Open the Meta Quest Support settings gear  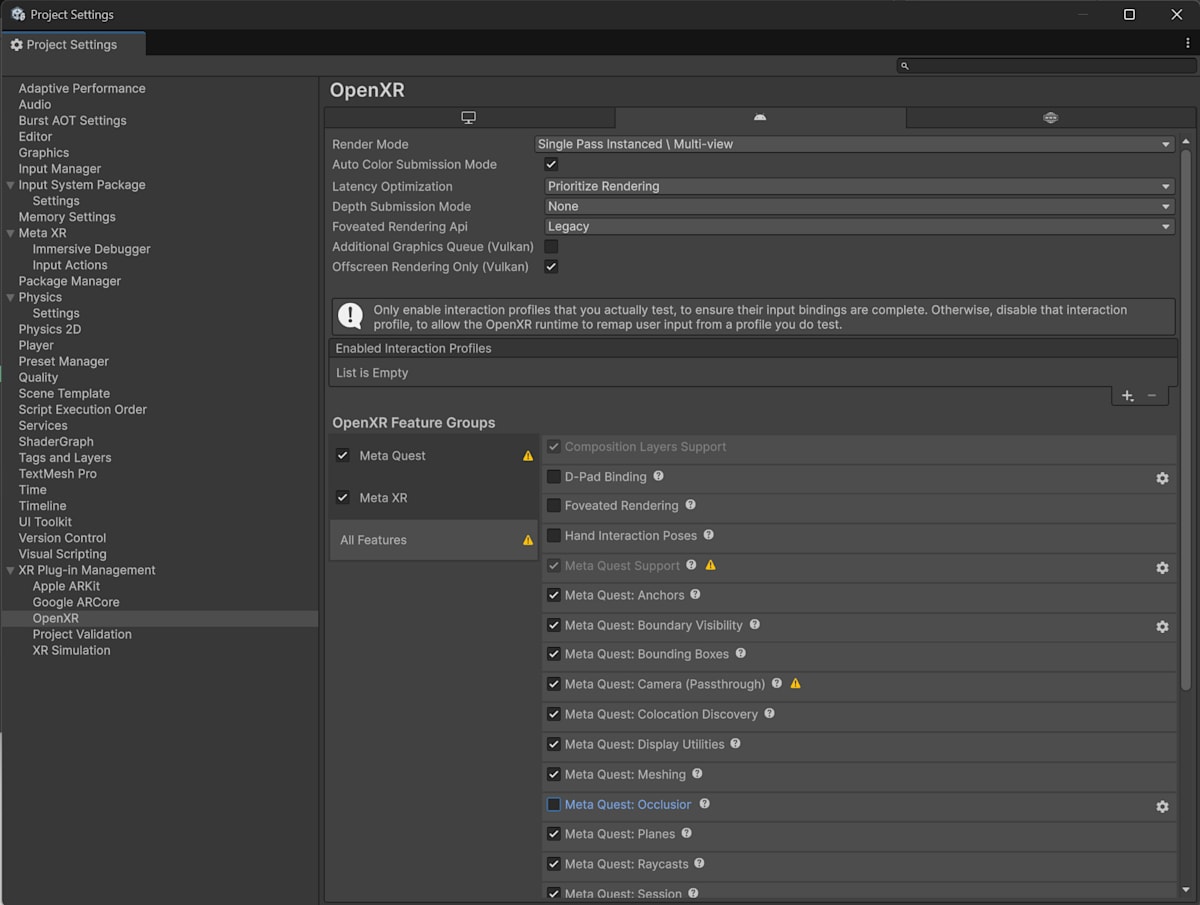click(1162, 567)
